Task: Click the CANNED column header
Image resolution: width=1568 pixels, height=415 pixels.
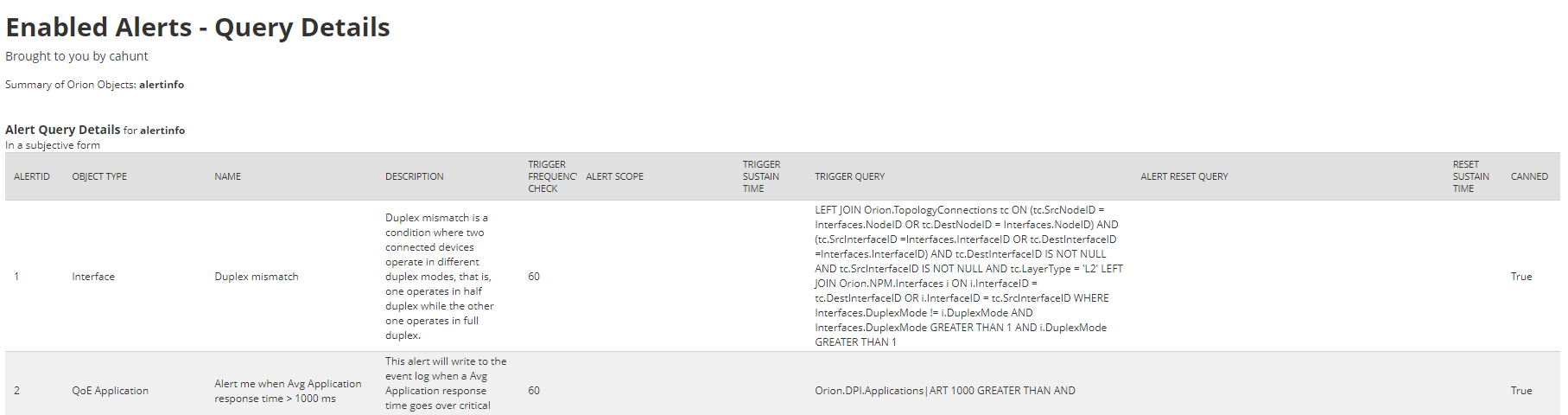Action: tap(1529, 176)
